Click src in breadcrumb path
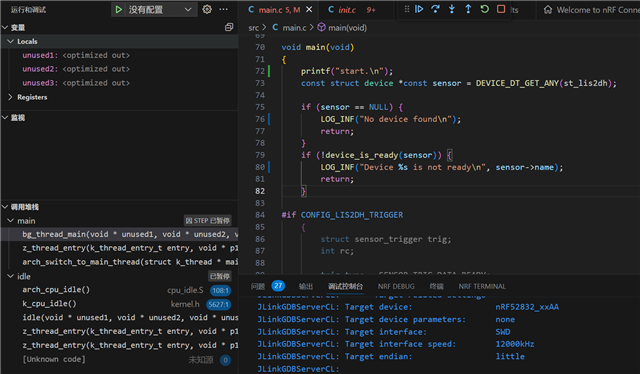 click(x=253, y=27)
